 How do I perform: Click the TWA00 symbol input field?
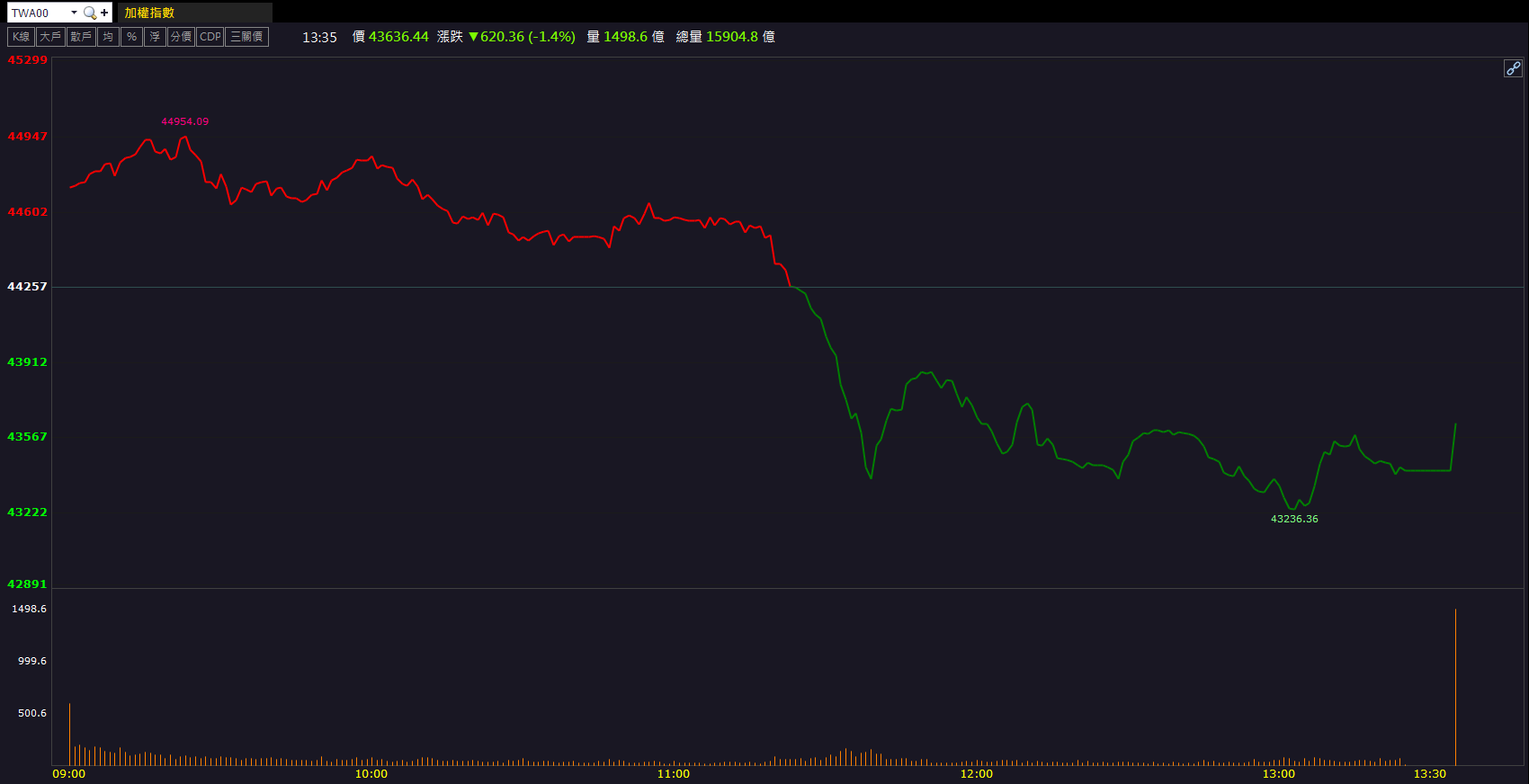[x=39, y=13]
